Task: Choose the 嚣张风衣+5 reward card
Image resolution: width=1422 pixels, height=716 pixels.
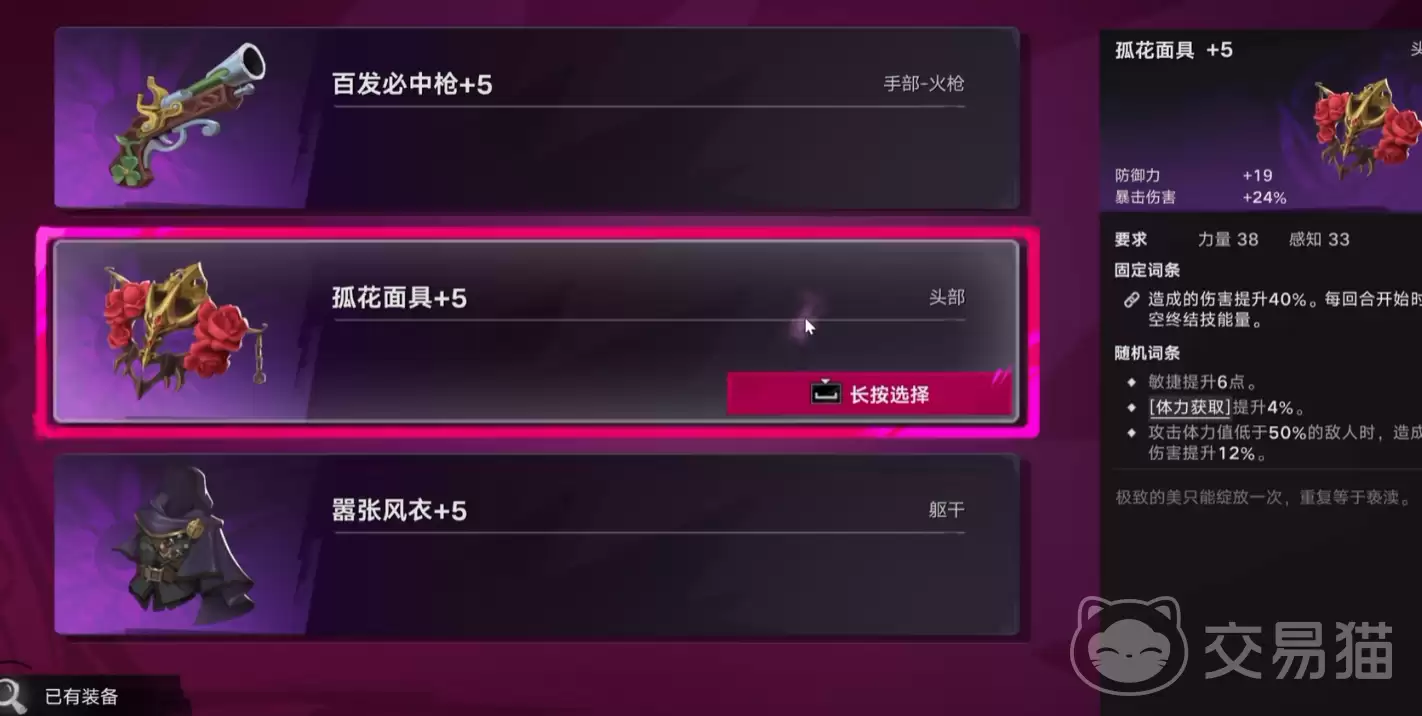Action: click(537, 545)
